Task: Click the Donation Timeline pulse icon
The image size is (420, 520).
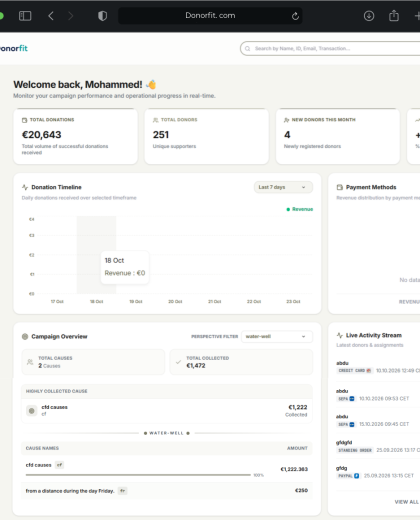Action: pos(25,187)
